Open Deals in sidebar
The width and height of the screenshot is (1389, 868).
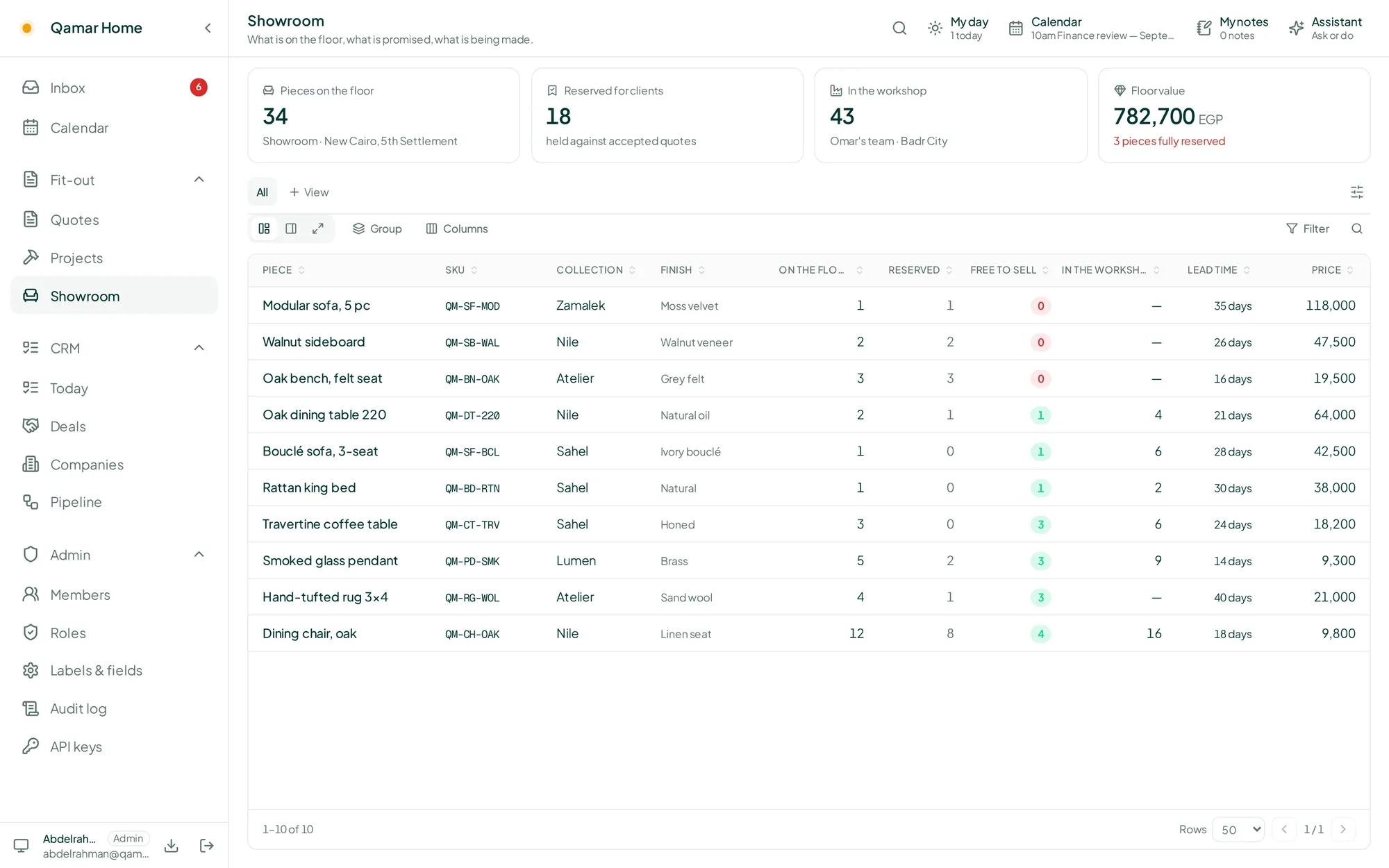(x=114, y=426)
